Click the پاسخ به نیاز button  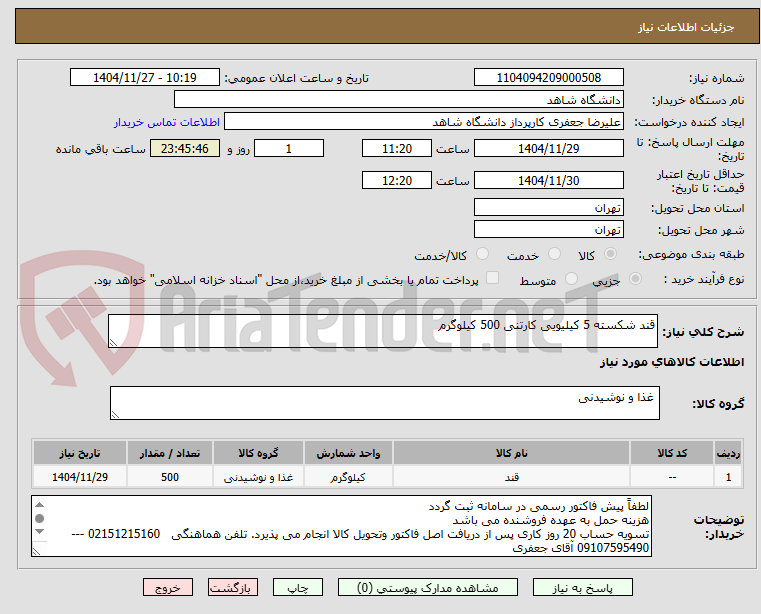[582, 587]
